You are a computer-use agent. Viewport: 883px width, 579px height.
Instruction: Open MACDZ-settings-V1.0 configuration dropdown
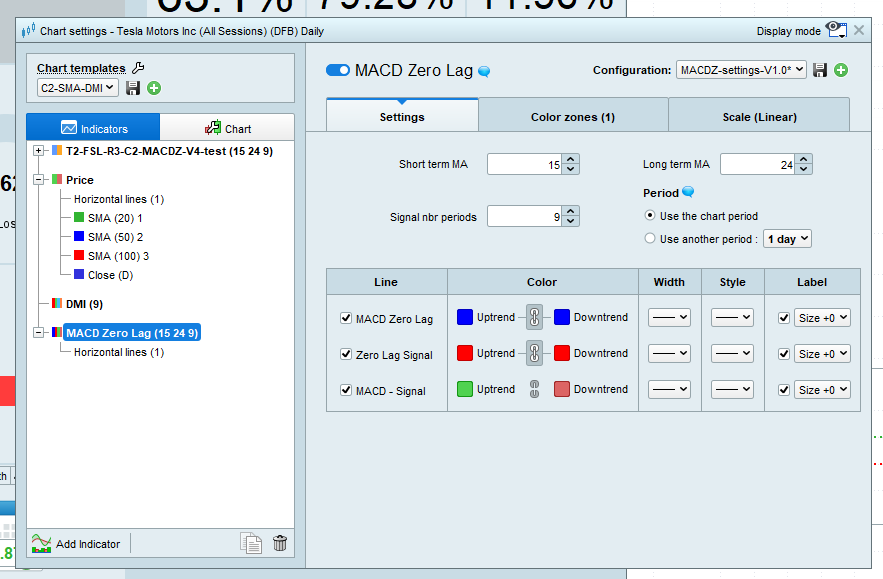[741, 70]
